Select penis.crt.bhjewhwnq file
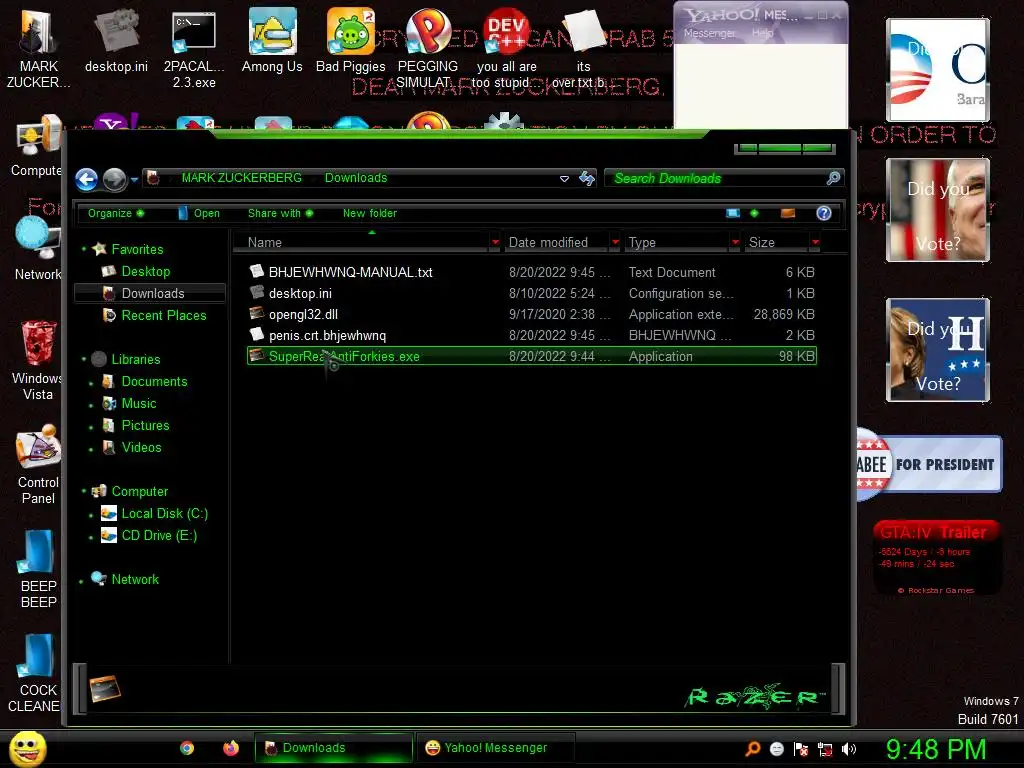Screen dimensions: 1024x768 pos(532,335)
